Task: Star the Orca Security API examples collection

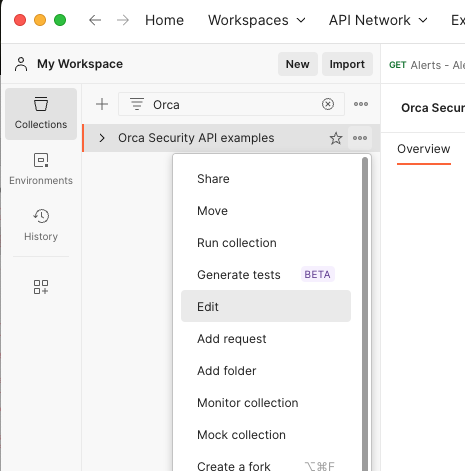Action: [336, 138]
